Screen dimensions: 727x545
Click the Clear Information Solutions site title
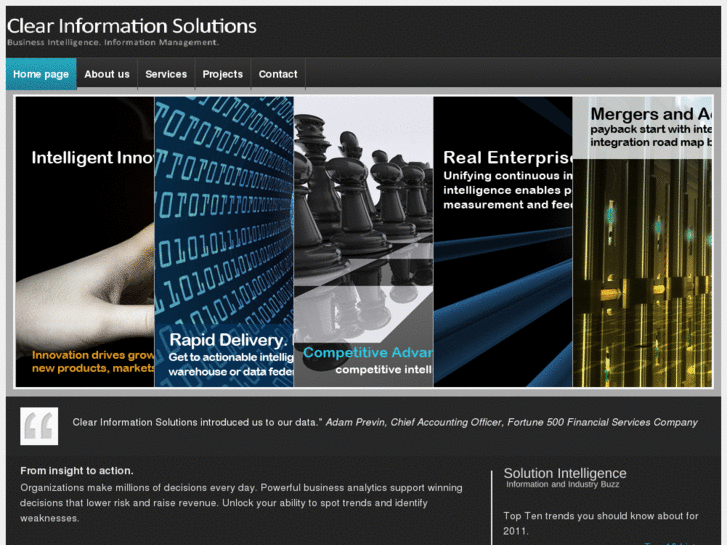[x=132, y=26]
